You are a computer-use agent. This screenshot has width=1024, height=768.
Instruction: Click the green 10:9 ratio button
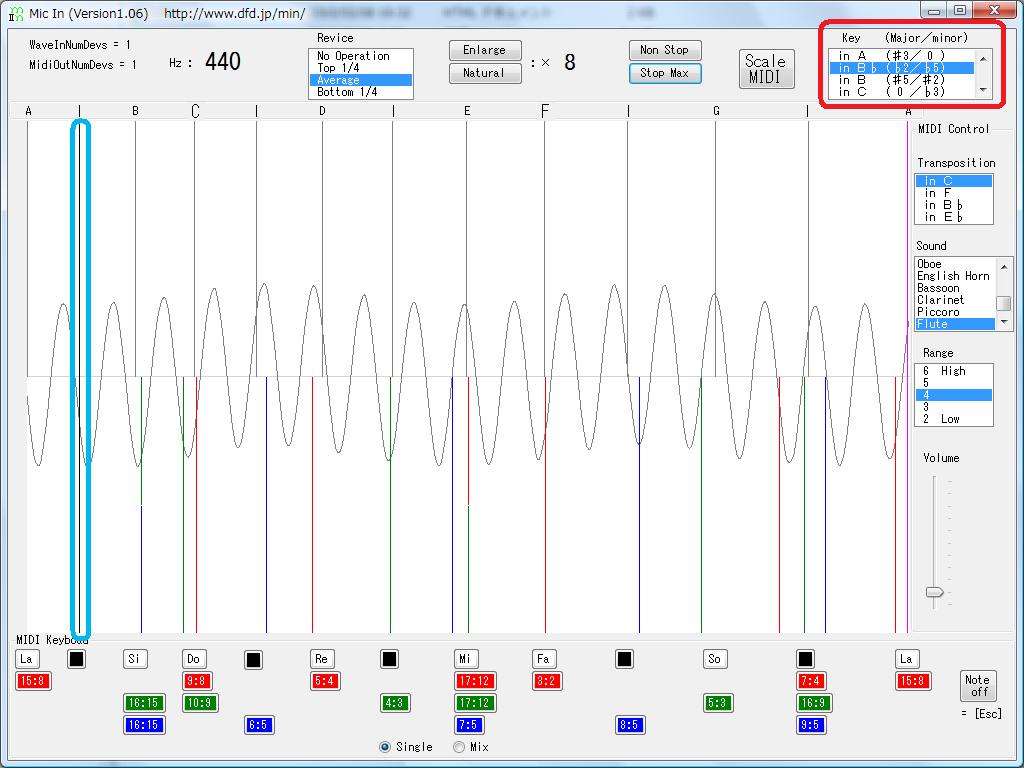[200, 703]
